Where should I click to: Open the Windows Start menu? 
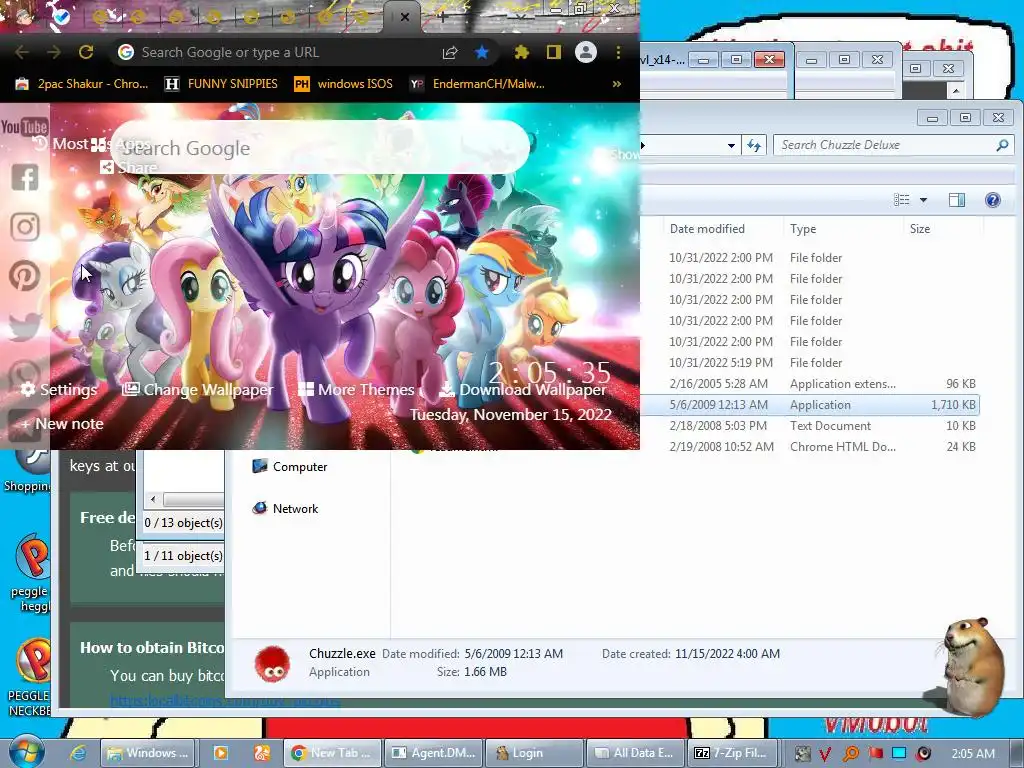[25, 753]
